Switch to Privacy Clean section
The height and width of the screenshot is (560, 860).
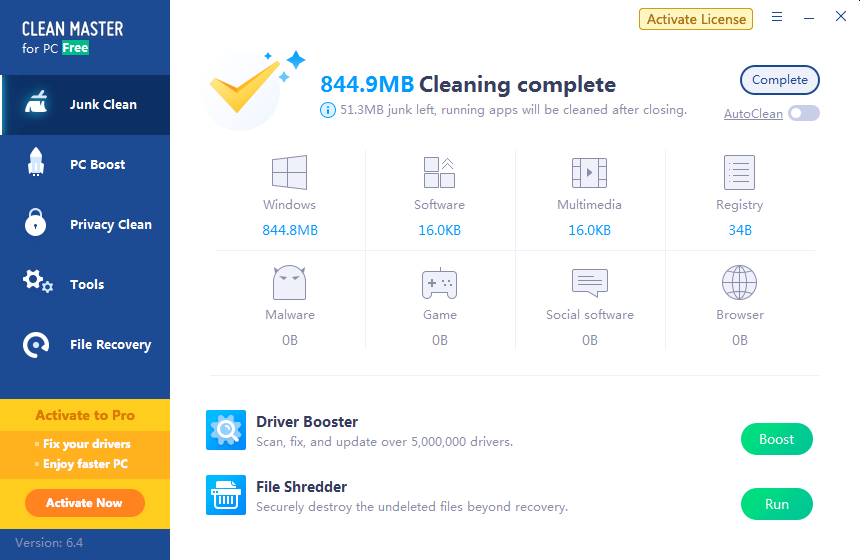85,224
